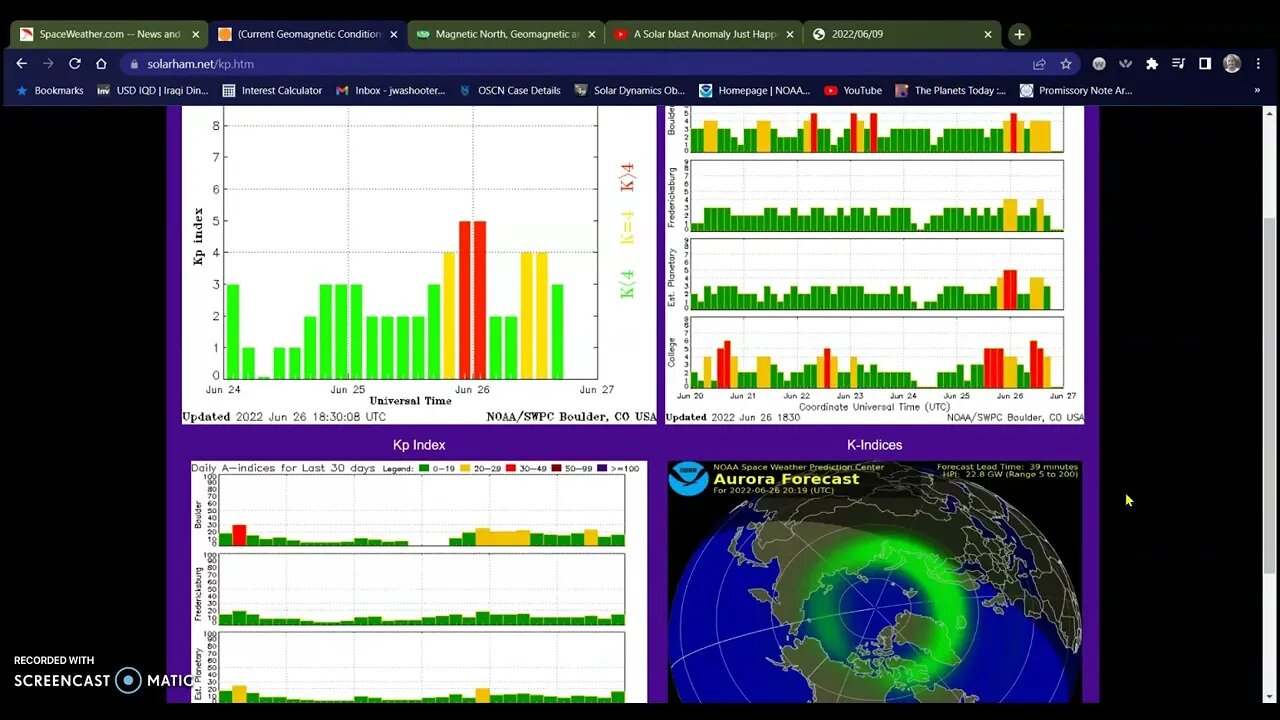Open the Chrome profile avatar
This screenshot has height=720, width=1280.
pyautogui.click(x=1232, y=63)
